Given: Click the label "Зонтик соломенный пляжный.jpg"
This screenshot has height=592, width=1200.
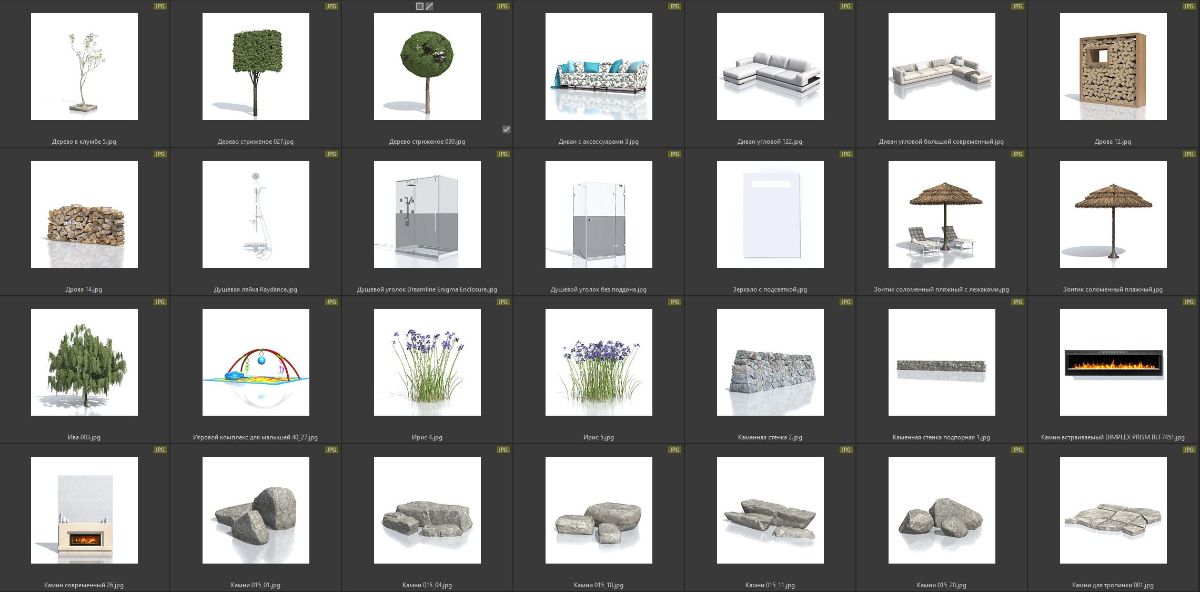Looking at the screenshot, I should click(1114, 290).
